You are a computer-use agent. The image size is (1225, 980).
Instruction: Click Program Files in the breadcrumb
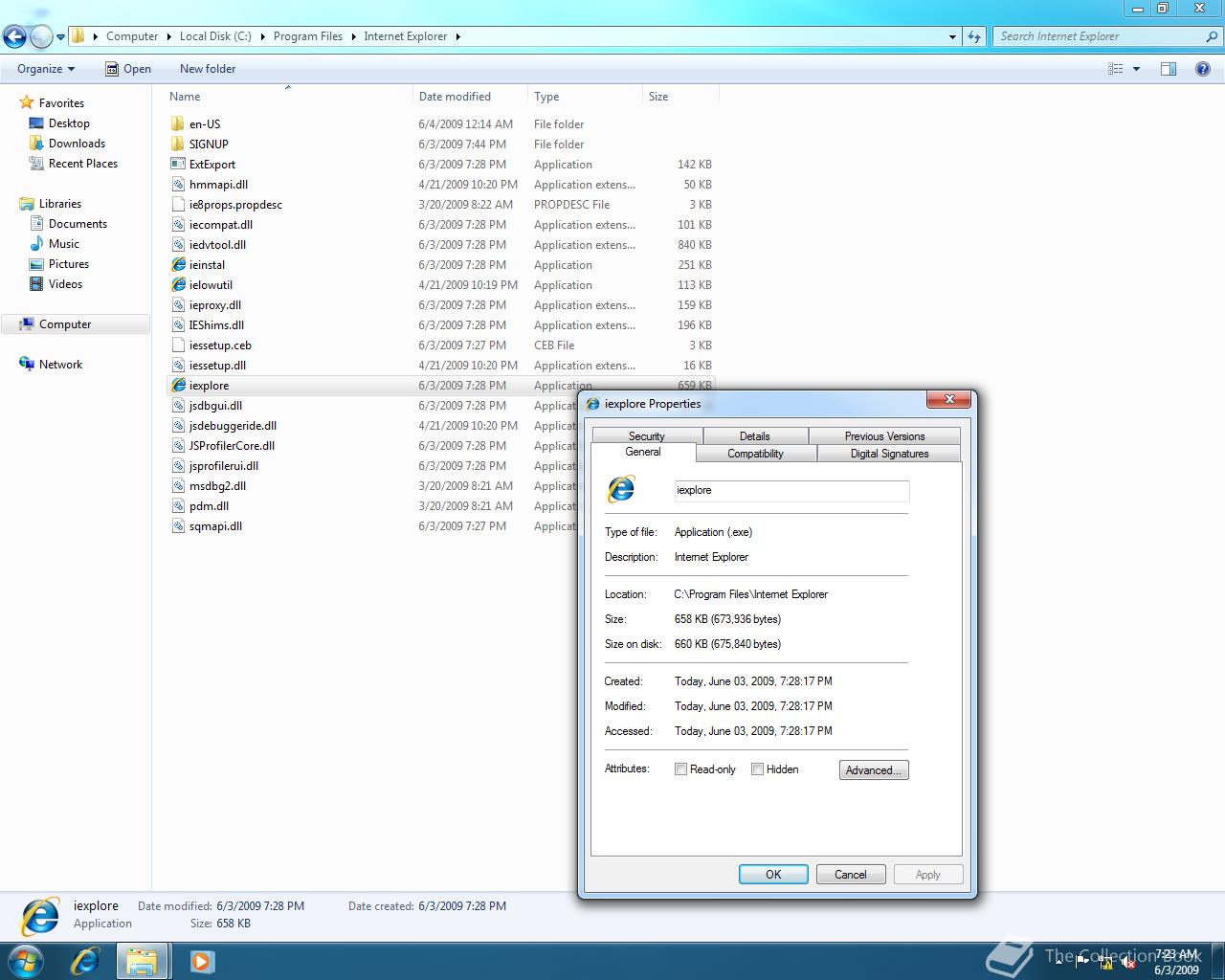point(307,36)
